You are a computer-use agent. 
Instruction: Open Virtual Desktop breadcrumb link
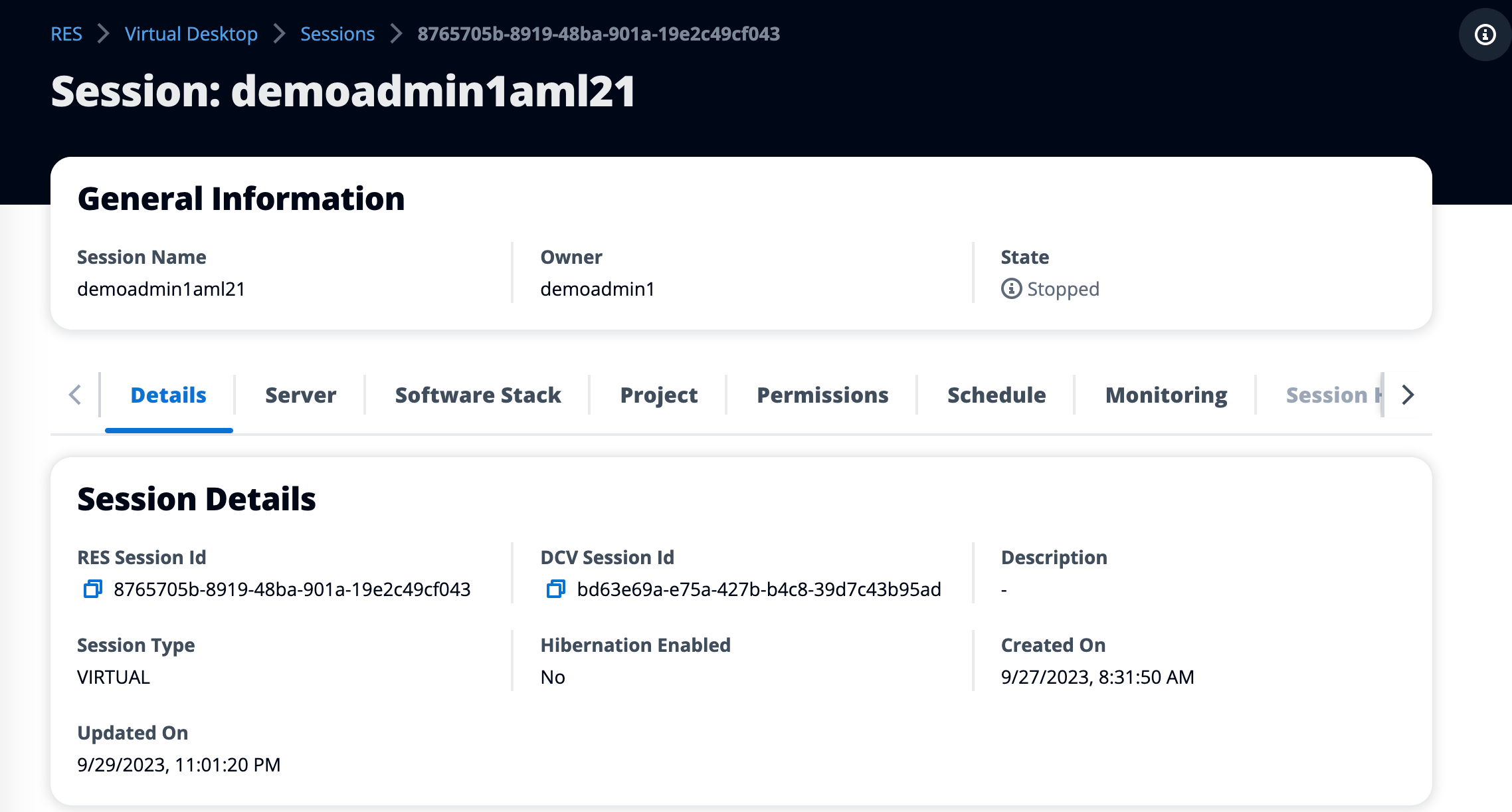point(191,34)
